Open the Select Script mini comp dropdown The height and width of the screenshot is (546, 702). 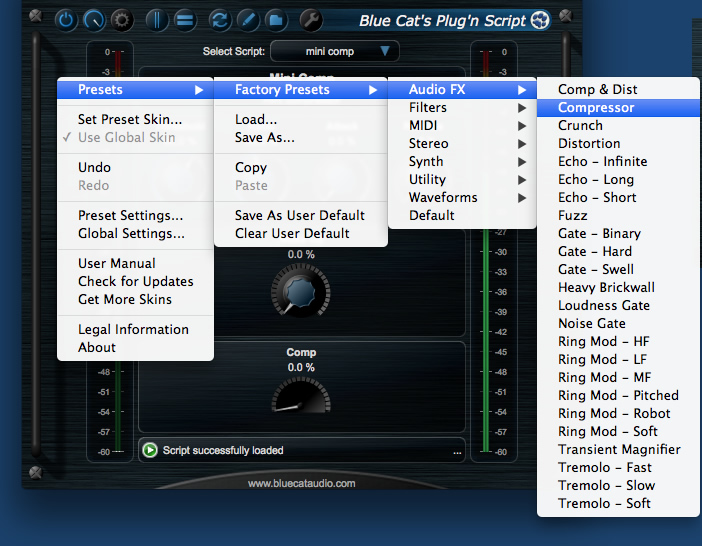coord(334,51)
